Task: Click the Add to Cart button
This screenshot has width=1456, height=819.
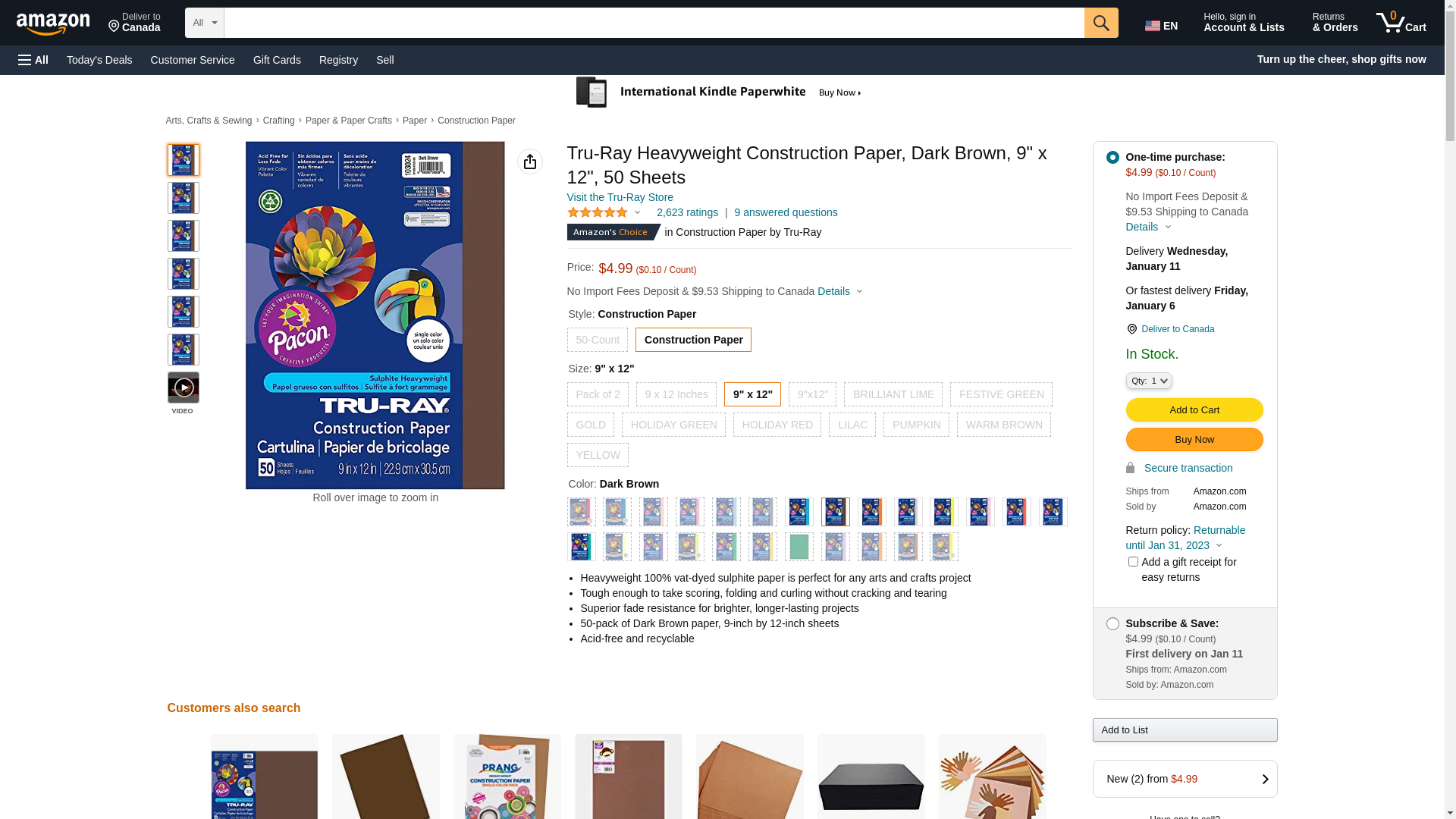Action: pyautogui.click(x=1194, y=410)
